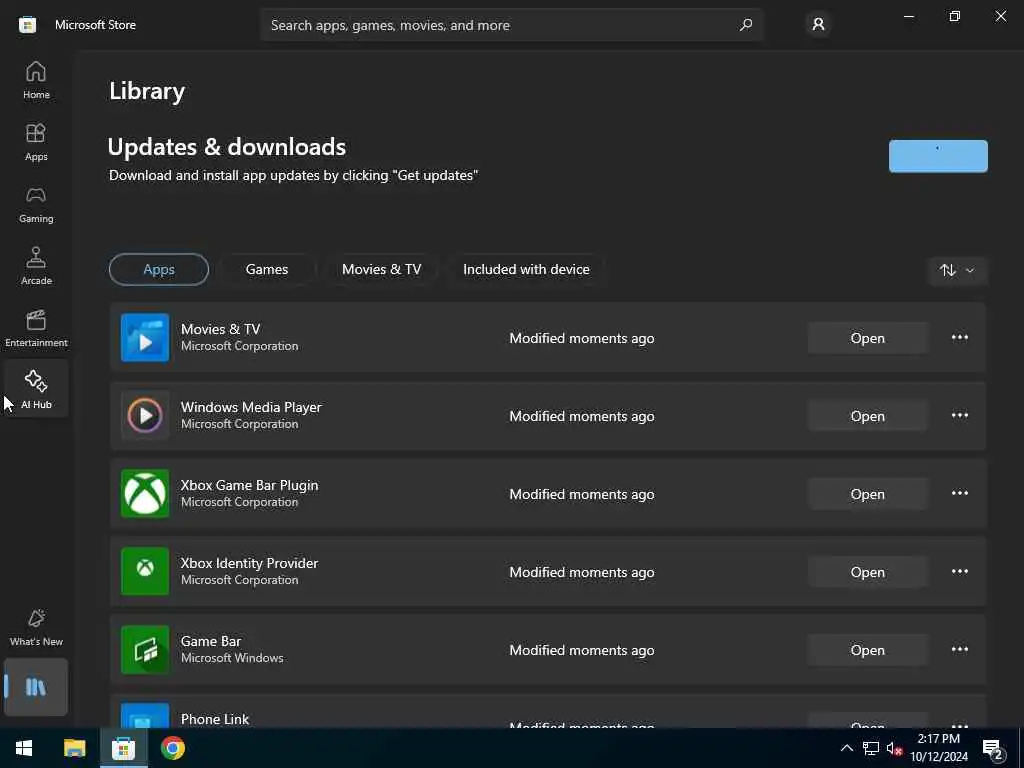Click the Library heading
1024x768 pixels.
click(147, 91)
